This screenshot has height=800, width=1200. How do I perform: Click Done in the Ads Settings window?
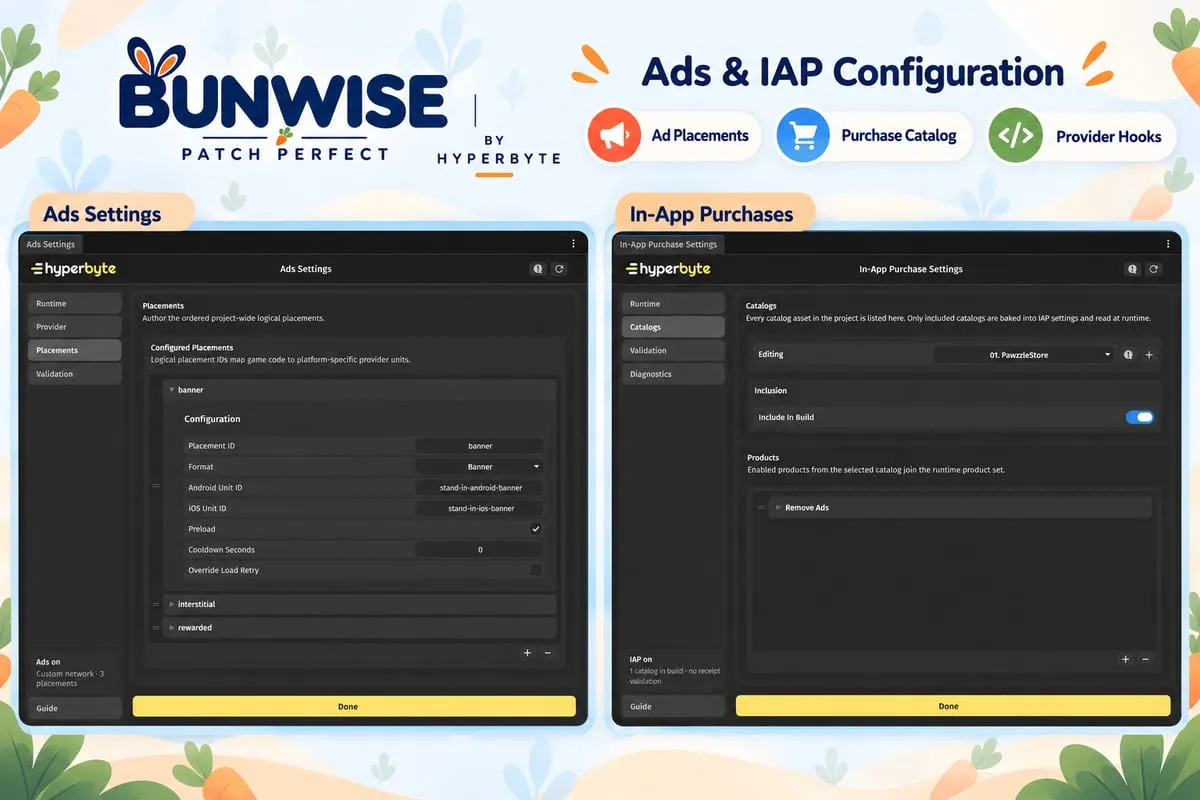tap(354, 706)
